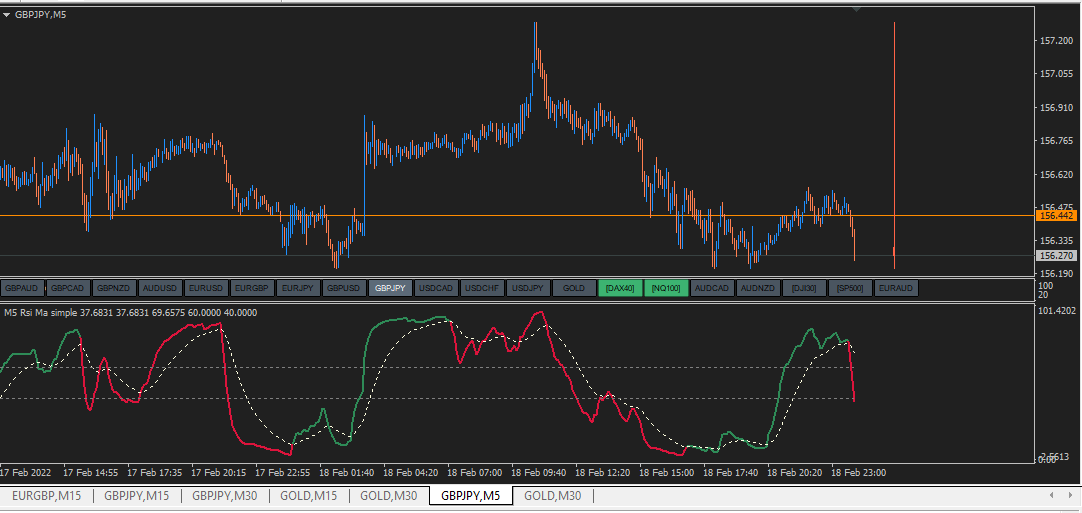Image resolution: width=1082 pixels, height=513 pixels.
Task: Open AUDUSD from symbol buttons
Action: 161,288
